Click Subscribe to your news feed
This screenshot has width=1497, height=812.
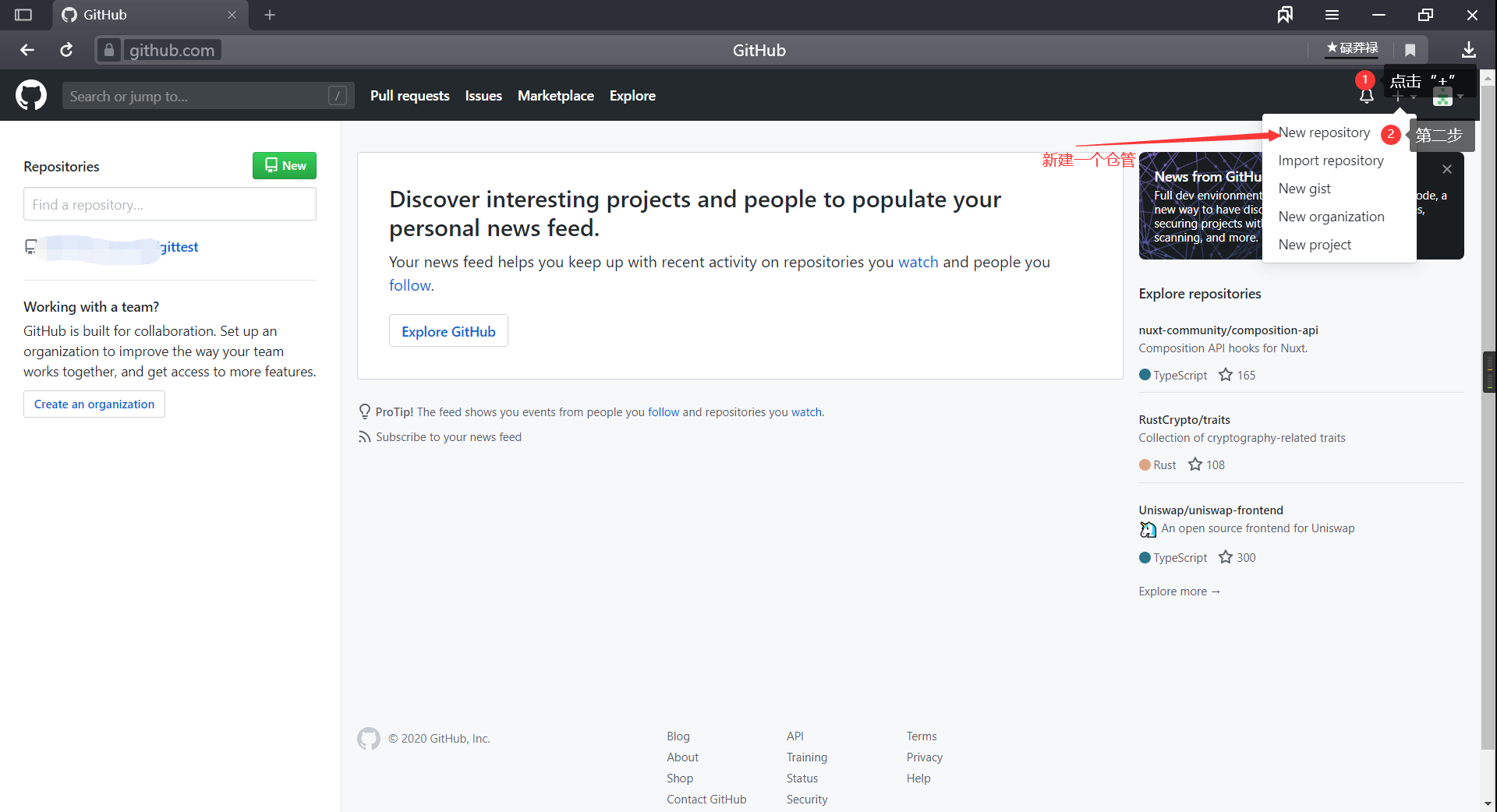click(448, 437)
